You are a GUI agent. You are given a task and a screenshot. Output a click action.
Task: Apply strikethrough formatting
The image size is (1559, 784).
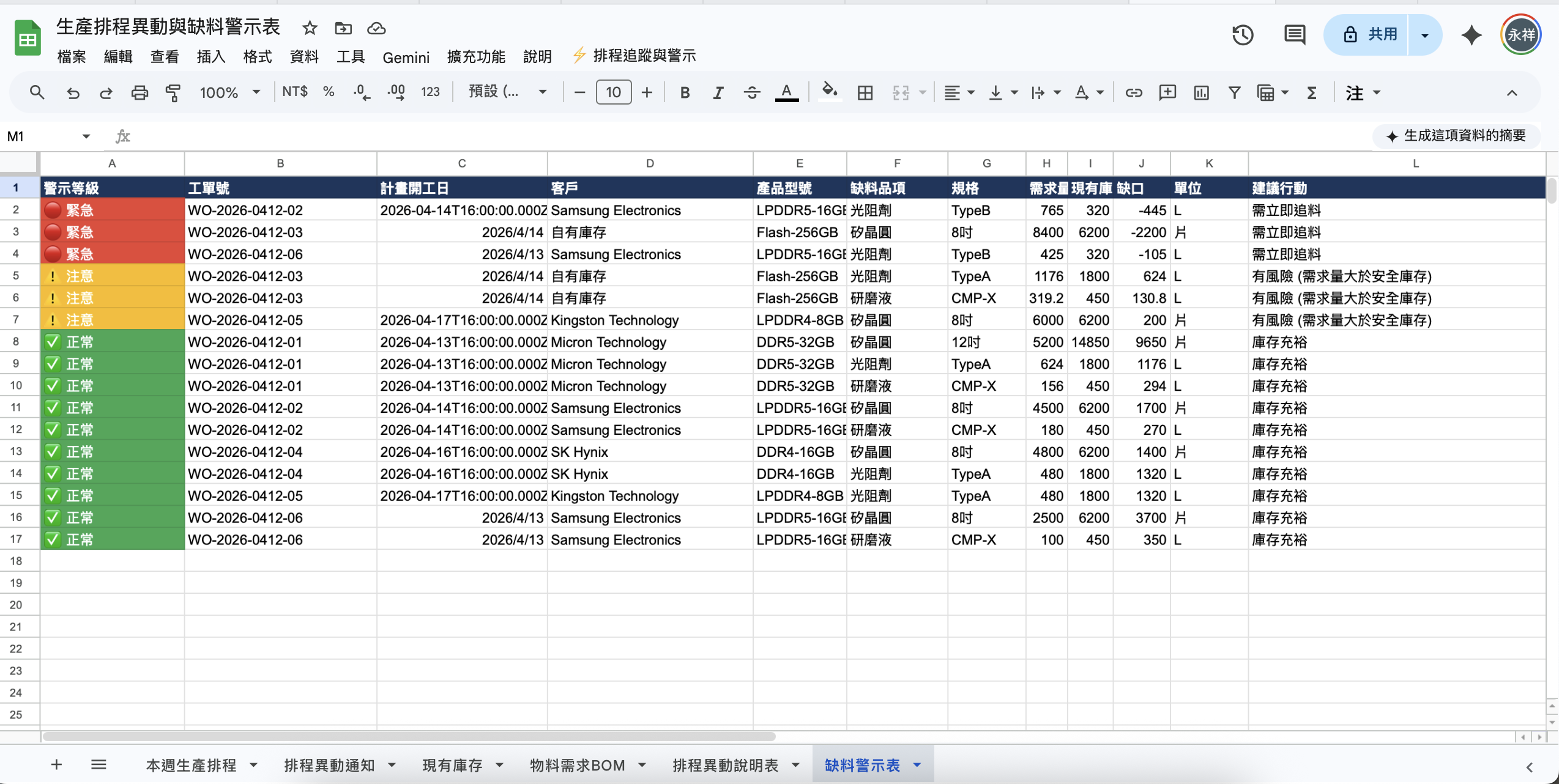pos(752,92)
